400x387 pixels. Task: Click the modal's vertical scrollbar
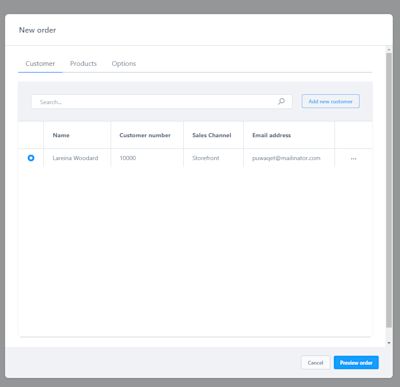click(x=389, y=190)
